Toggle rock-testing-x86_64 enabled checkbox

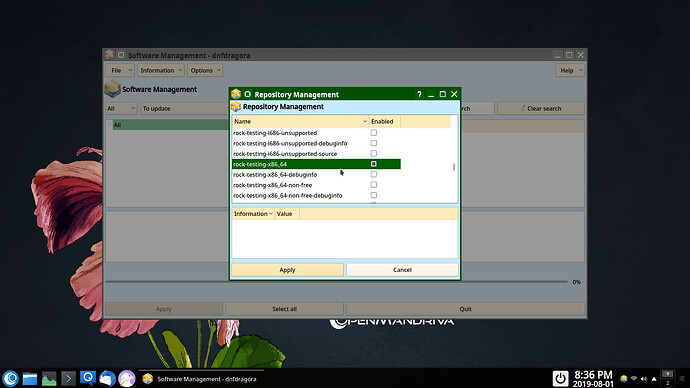pyautogui.click(x=374, y=164)
